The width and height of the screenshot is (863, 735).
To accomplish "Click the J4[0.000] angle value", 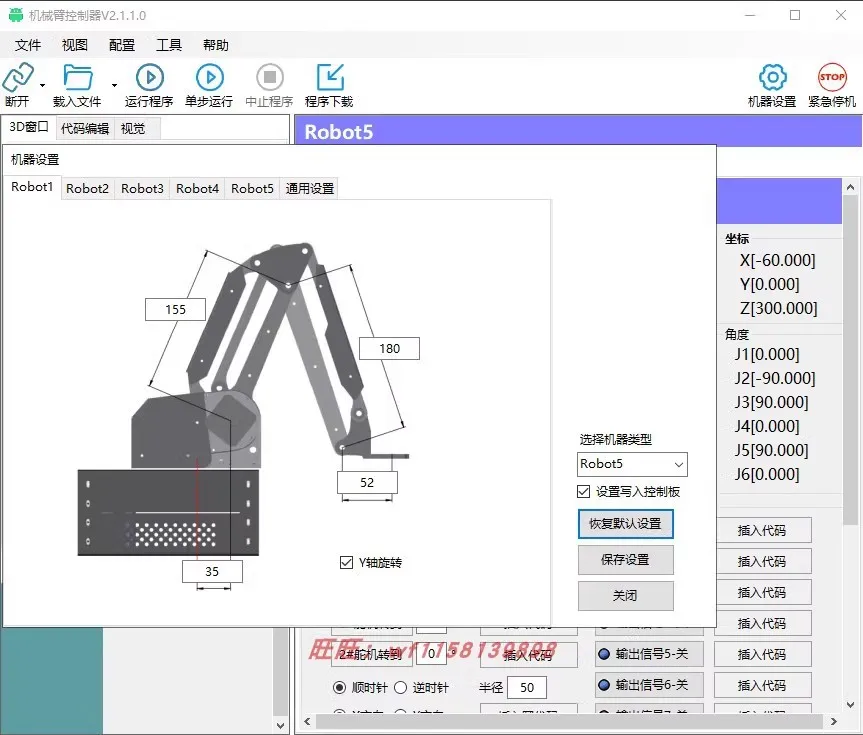I will [767, 426].
